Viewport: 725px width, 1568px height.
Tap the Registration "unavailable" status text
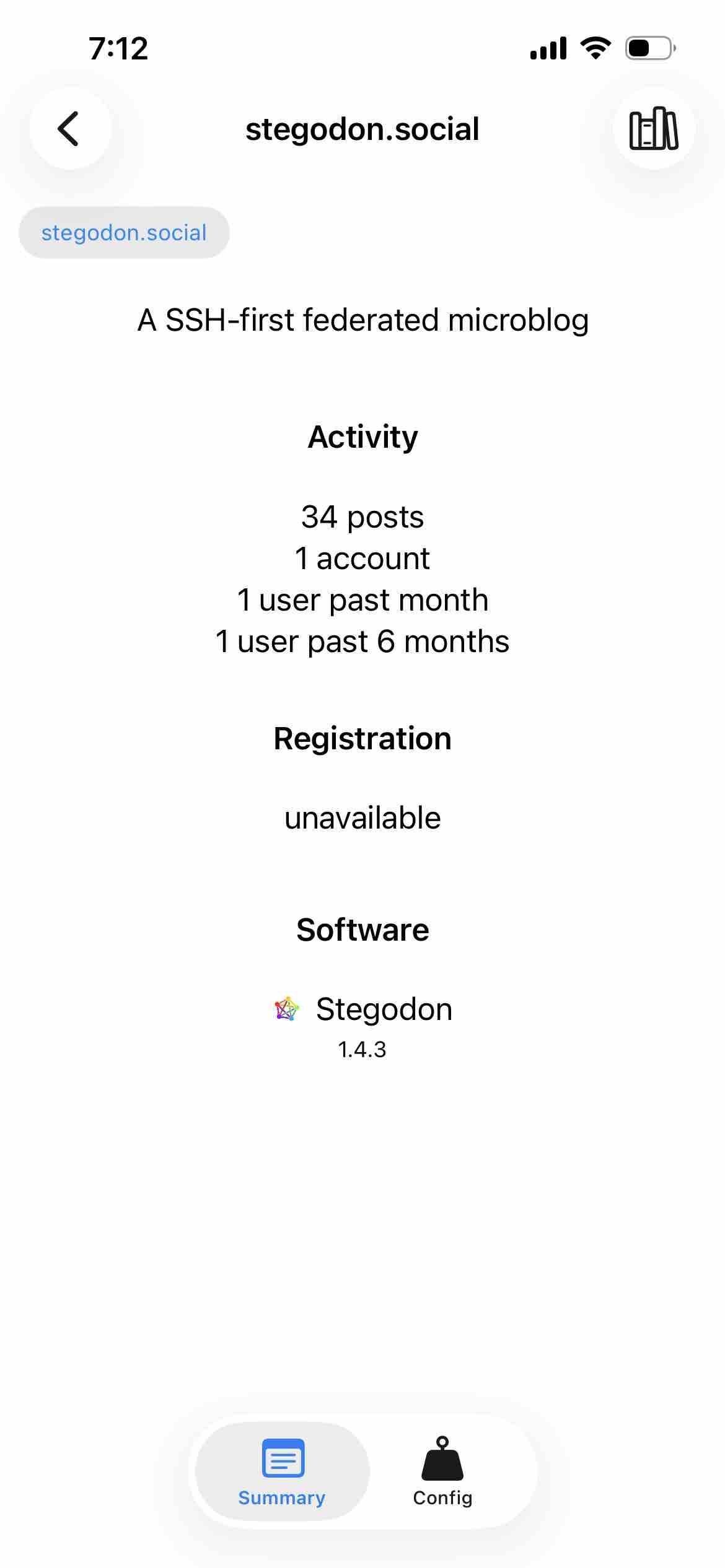362,818
